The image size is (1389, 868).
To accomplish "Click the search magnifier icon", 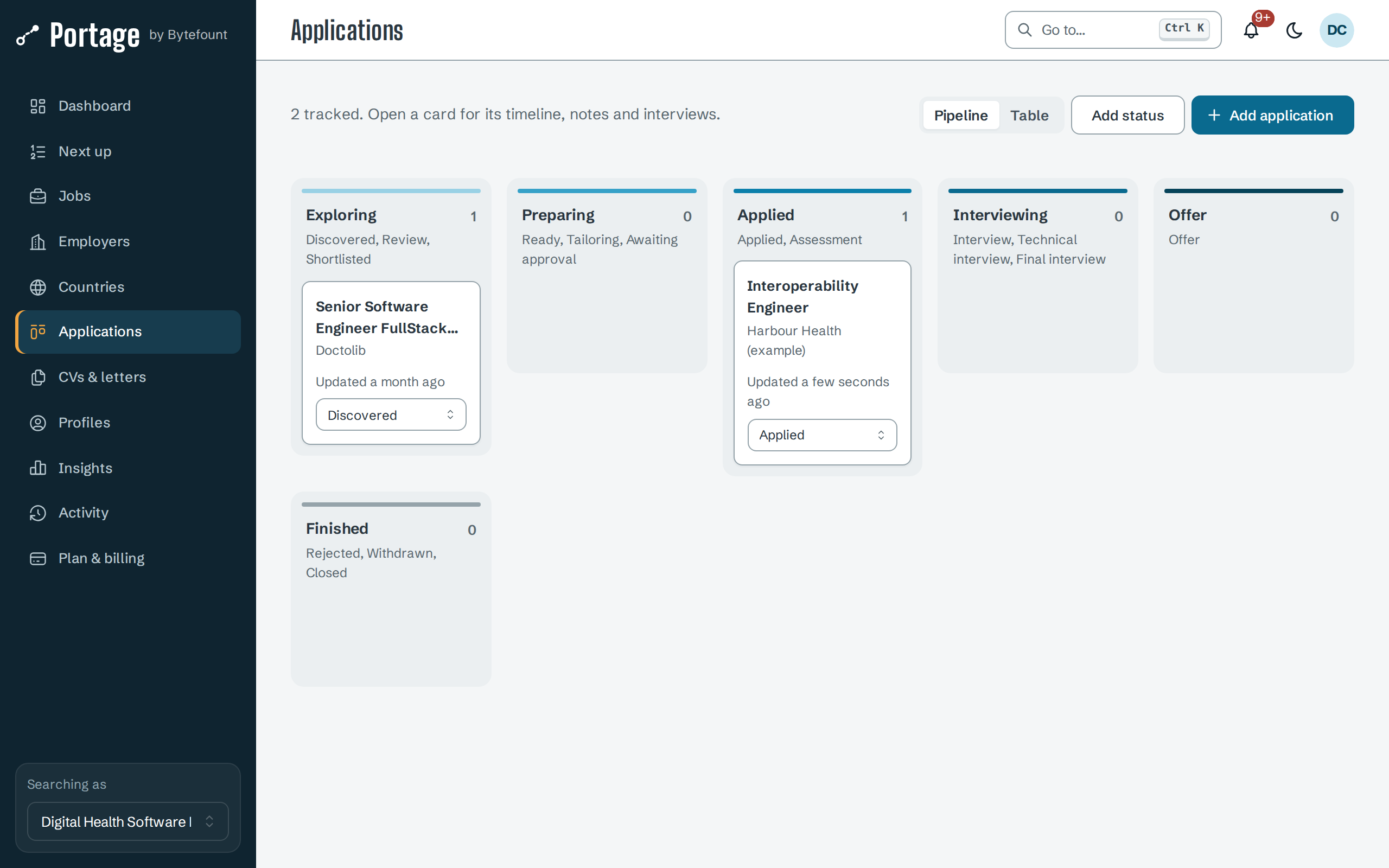I will click(x=1024, y=30).
